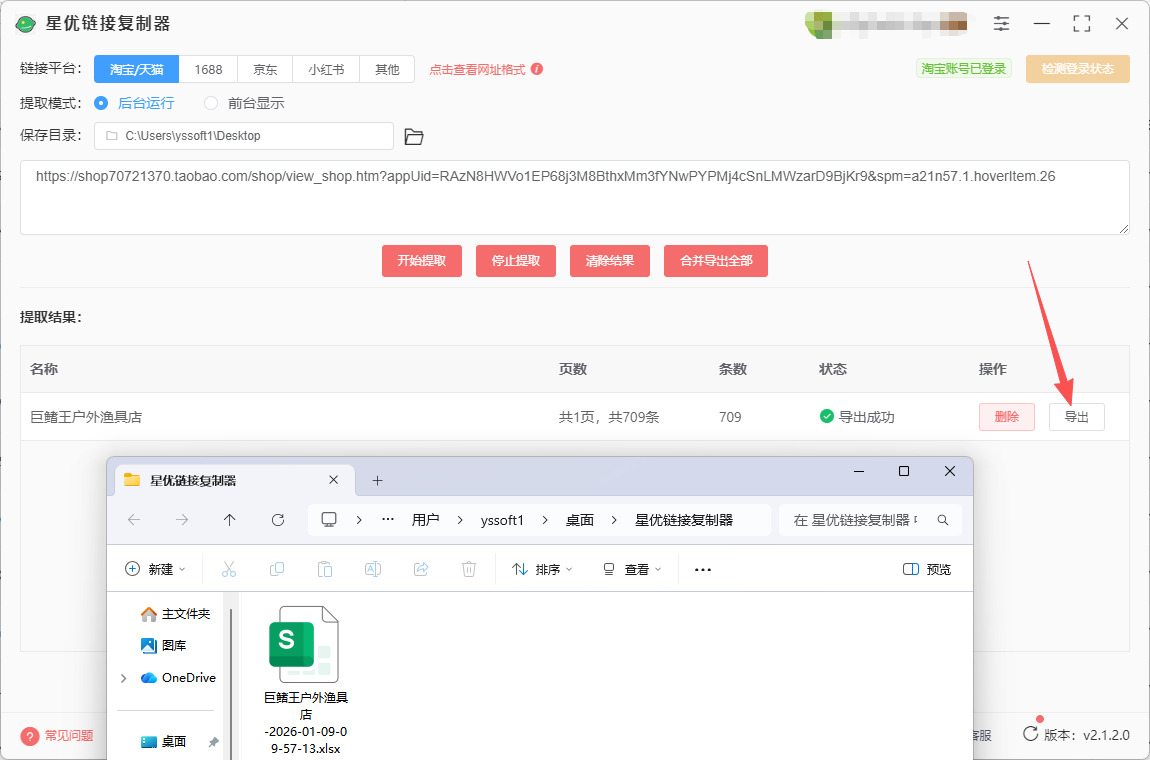Close the 星优链接复制器 Explorer tab
This screenshot has height=760, width=1150.
click(x=333, y=480)
